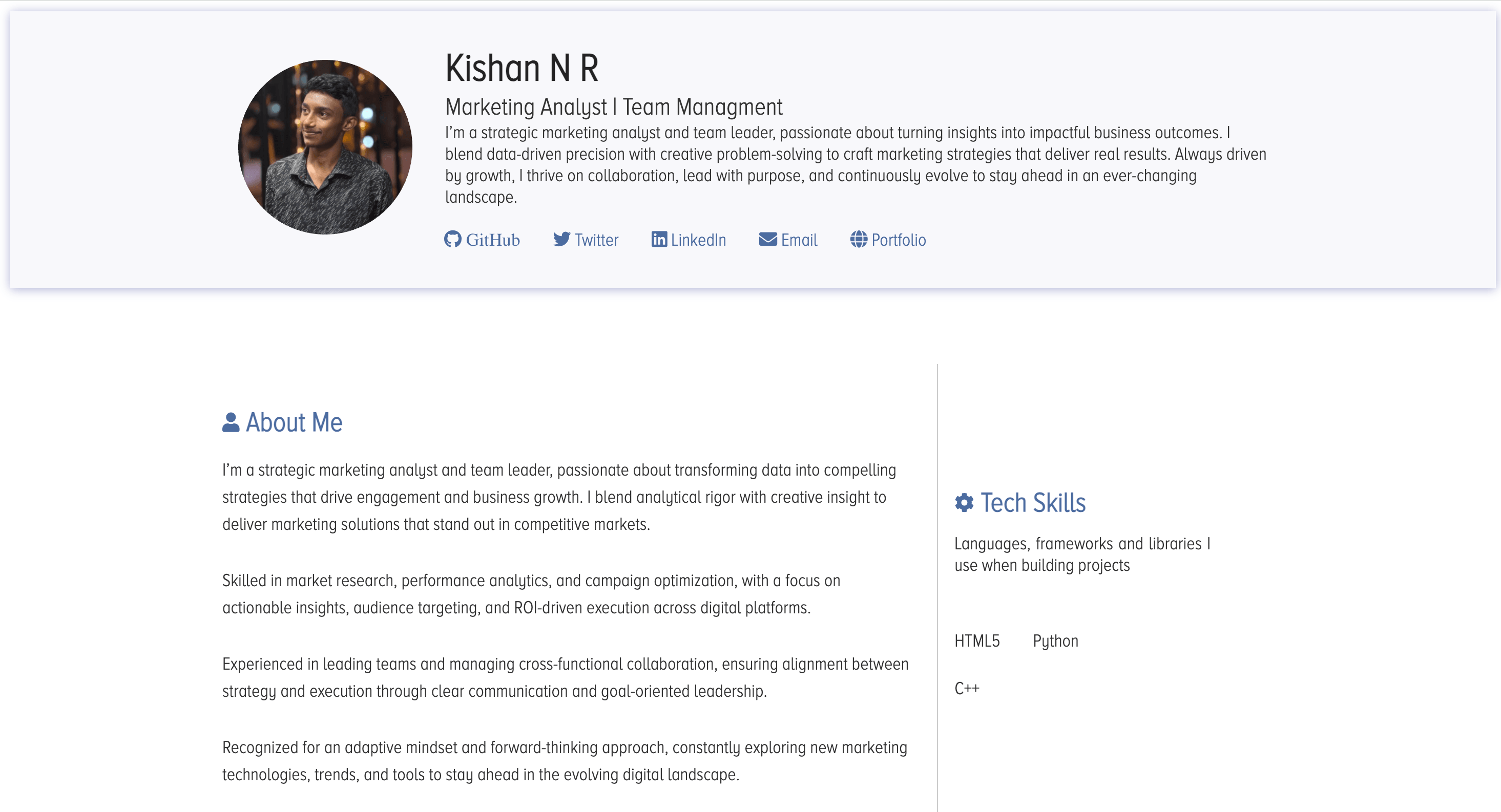Select the Twitter bird icon

561,239
